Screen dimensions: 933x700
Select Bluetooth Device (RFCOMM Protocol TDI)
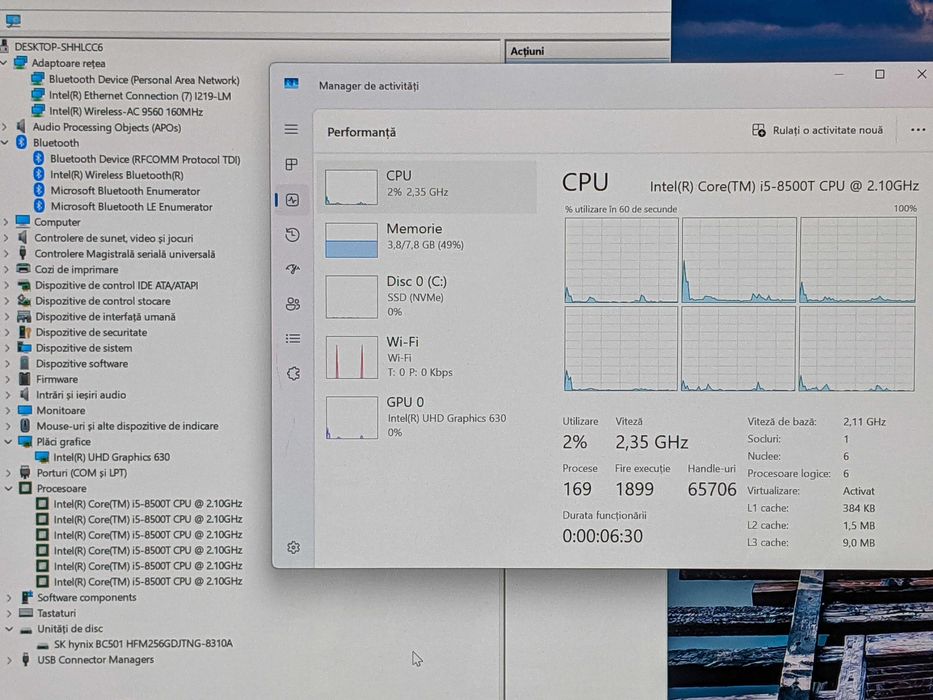pos(145,159)
